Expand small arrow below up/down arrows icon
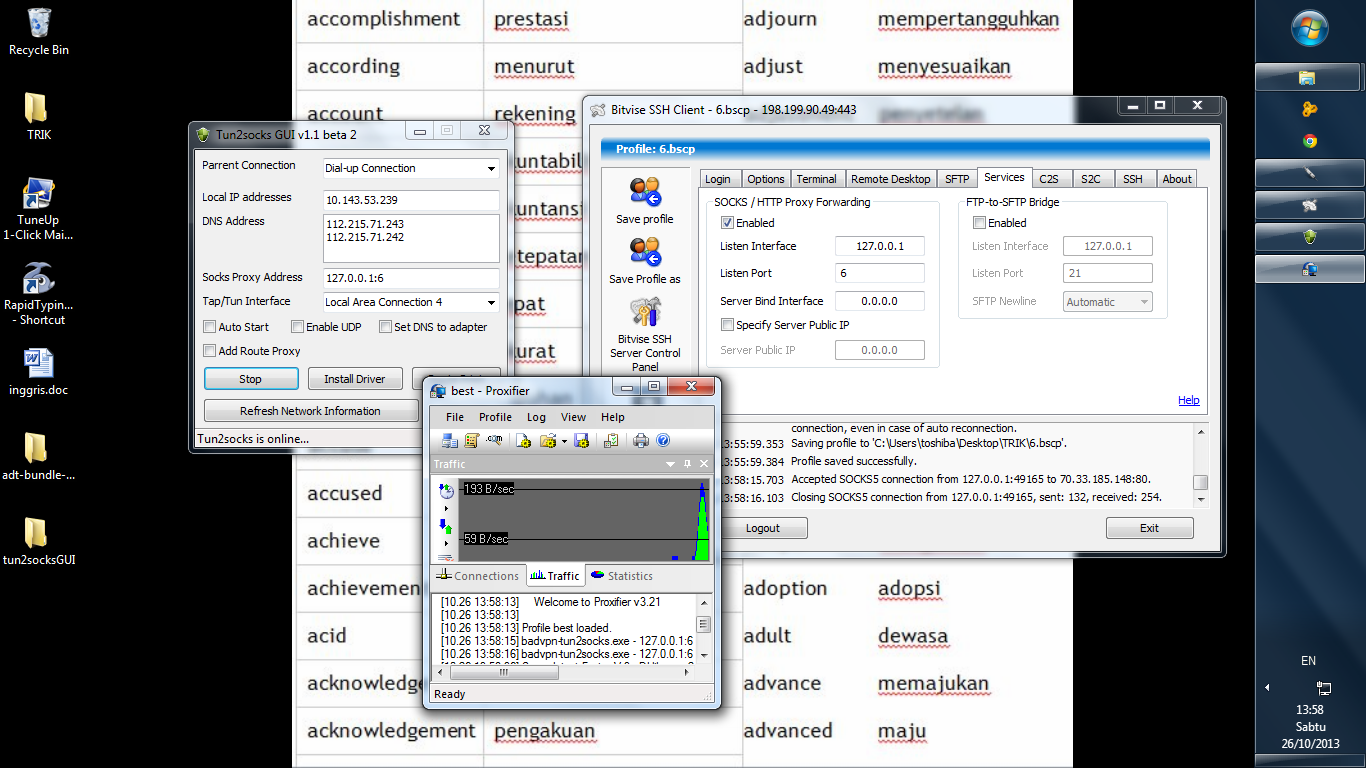This screenshot has width=1366, height=768. 446,543
